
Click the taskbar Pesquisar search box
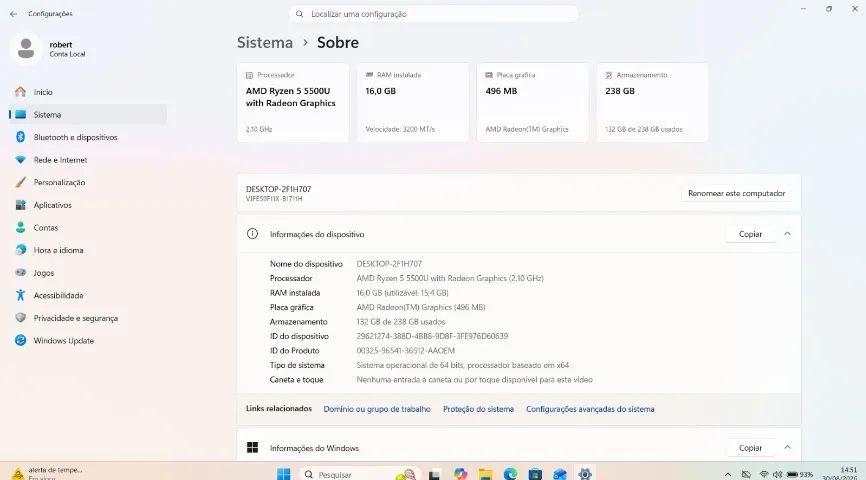(359, 474)
